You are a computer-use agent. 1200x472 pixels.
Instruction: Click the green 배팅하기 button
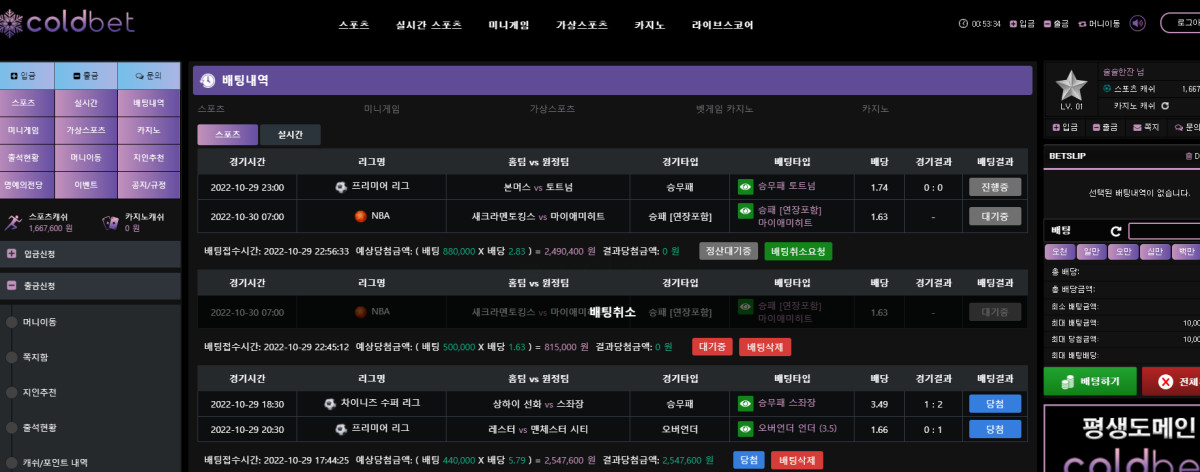(x=1089, y=381)
